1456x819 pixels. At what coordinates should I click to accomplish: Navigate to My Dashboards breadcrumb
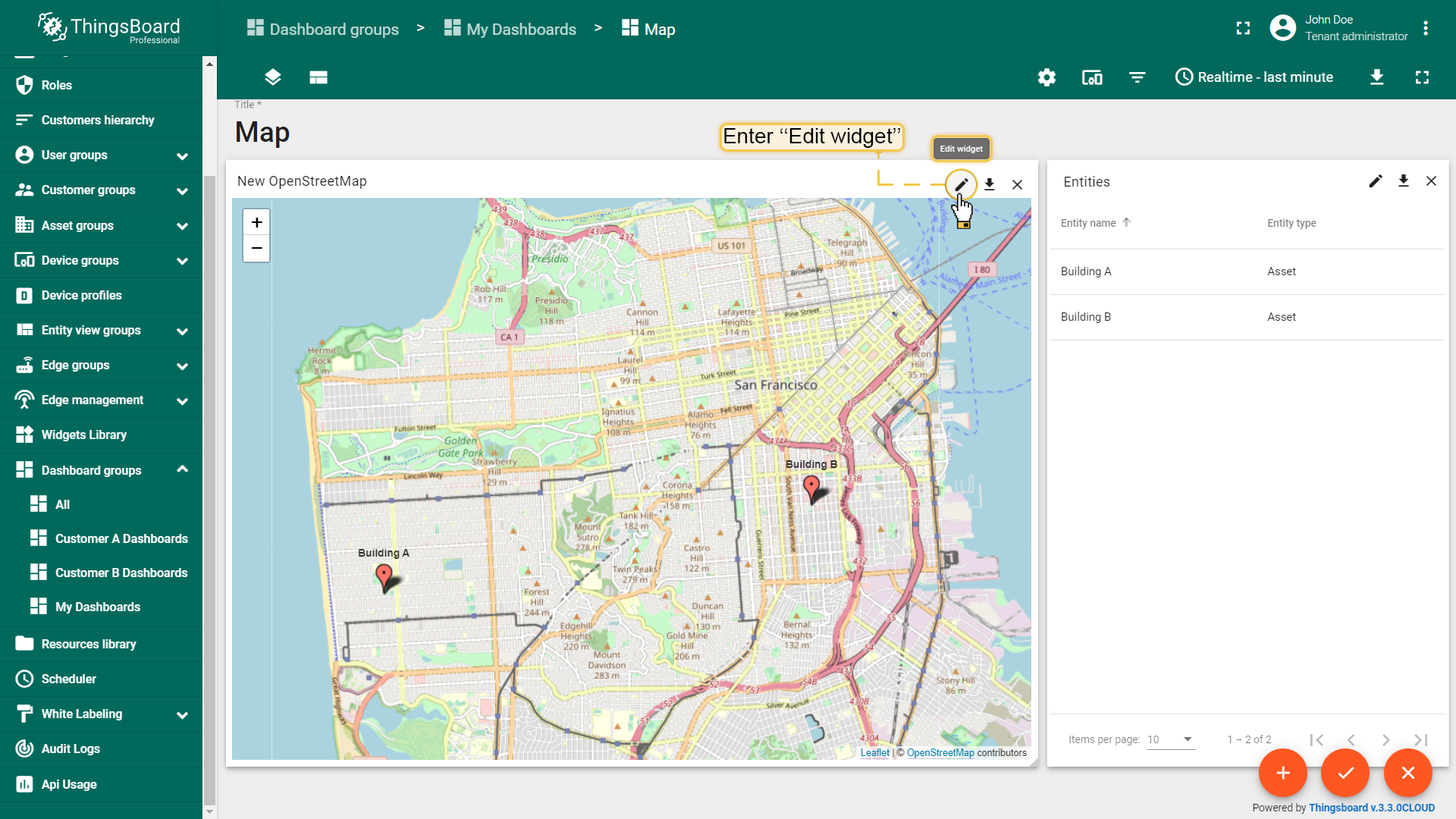point(510,29)
